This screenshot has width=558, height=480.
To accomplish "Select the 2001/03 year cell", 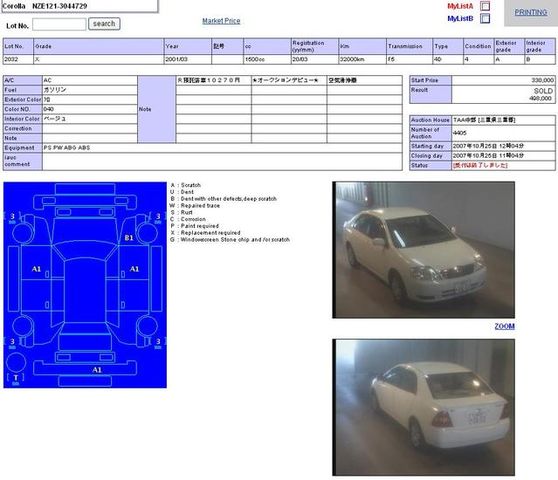I will click(188, 59).
